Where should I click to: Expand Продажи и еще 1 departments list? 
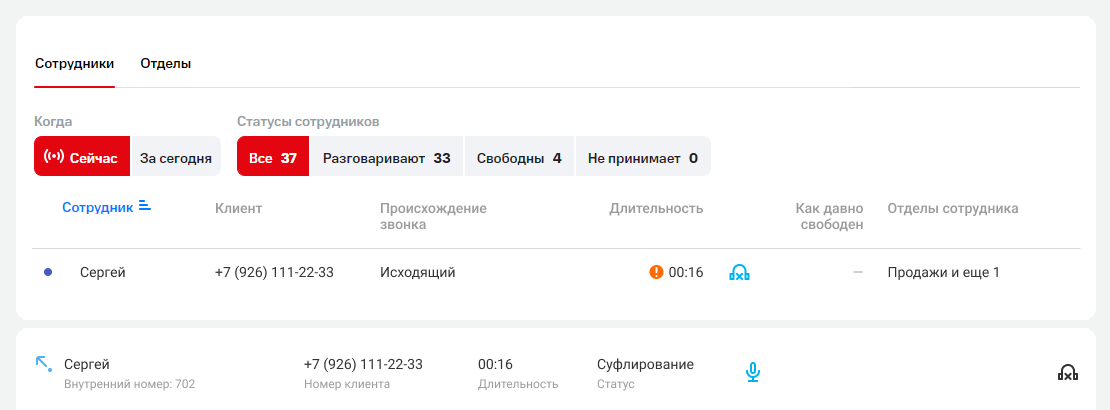[943, 272]
